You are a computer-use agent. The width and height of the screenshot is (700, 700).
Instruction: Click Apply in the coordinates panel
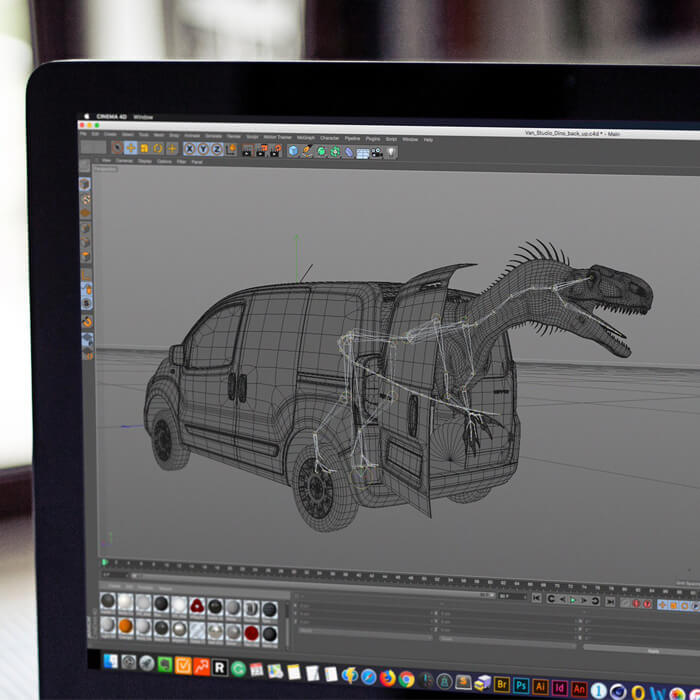point(654,651)
